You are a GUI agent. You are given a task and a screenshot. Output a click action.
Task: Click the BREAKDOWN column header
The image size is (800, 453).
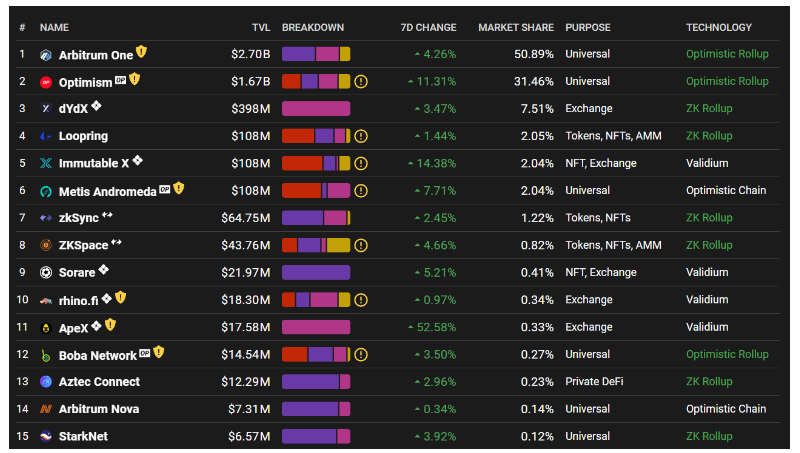pos(313,28)
